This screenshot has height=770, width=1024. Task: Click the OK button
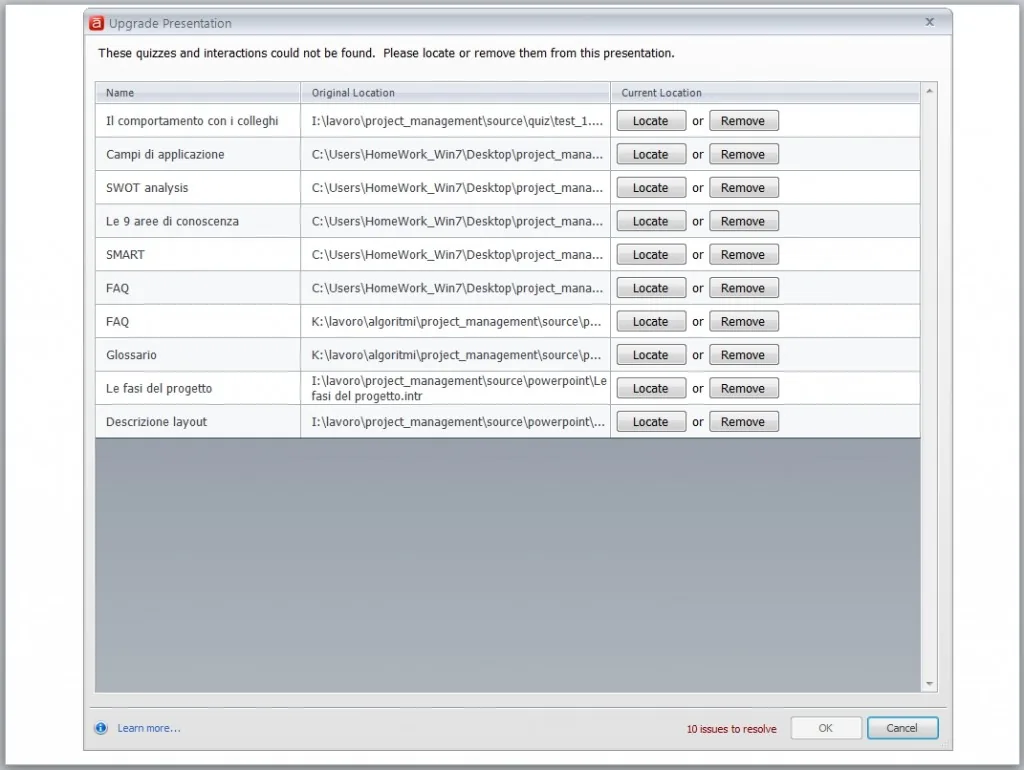coord(825,728)
